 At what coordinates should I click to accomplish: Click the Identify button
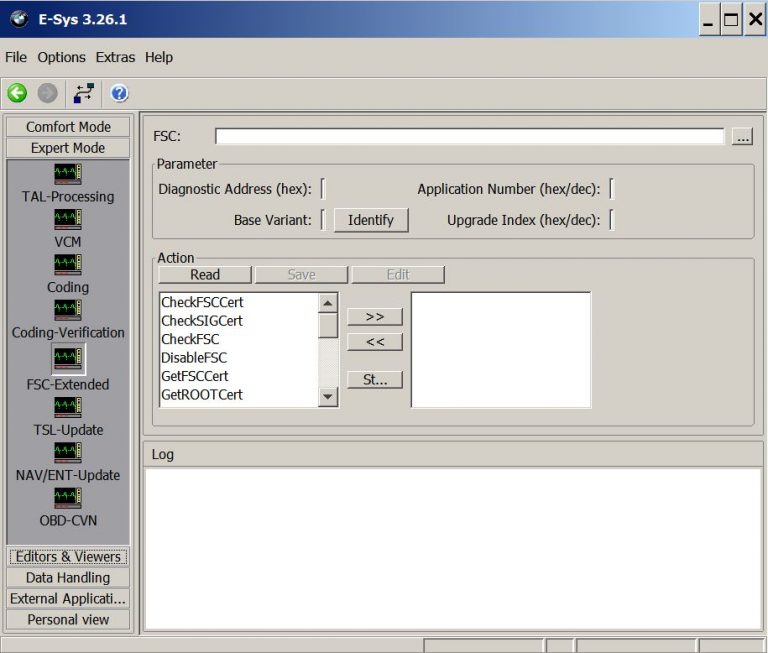pos(371,220)
